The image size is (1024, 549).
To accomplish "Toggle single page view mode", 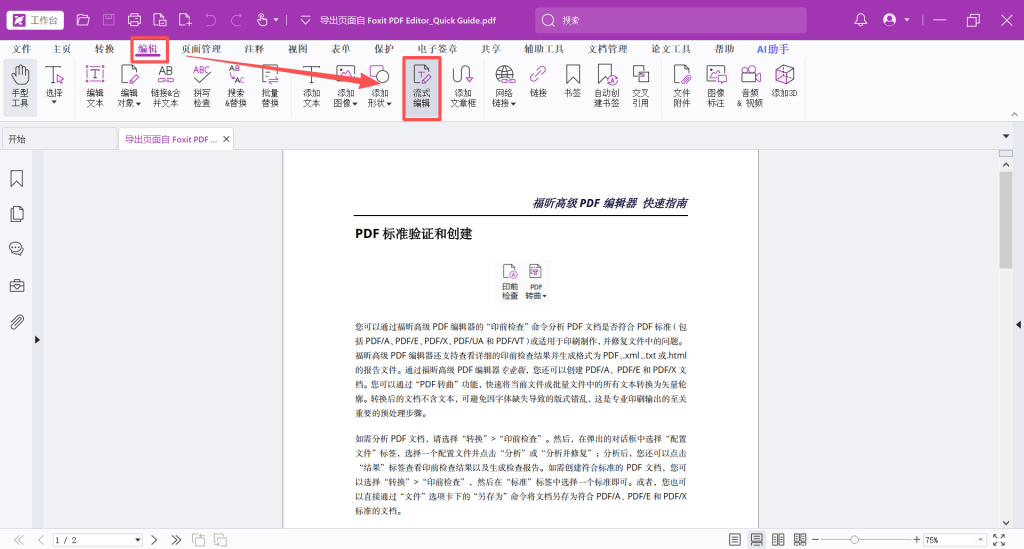I will click(735, 540).
